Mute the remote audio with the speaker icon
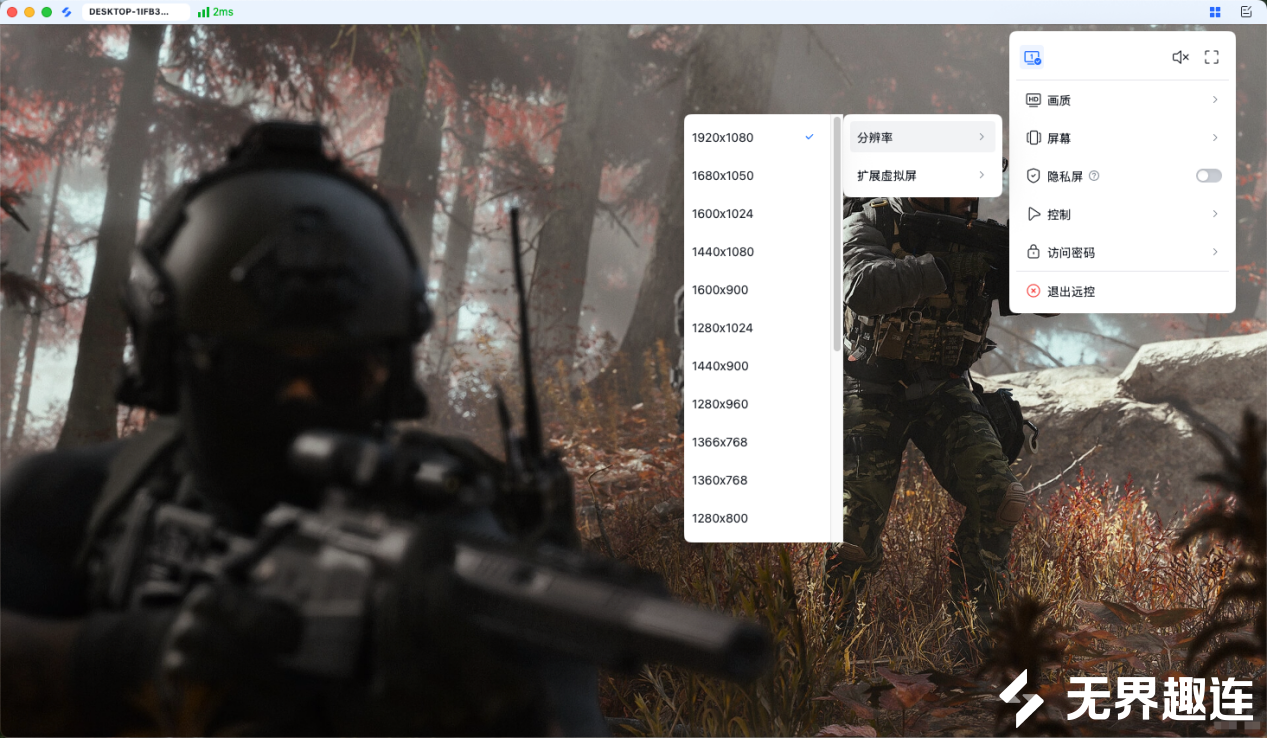This screenshot has width=1267, height=738. pyautogui.click(x=1180, y=58)
